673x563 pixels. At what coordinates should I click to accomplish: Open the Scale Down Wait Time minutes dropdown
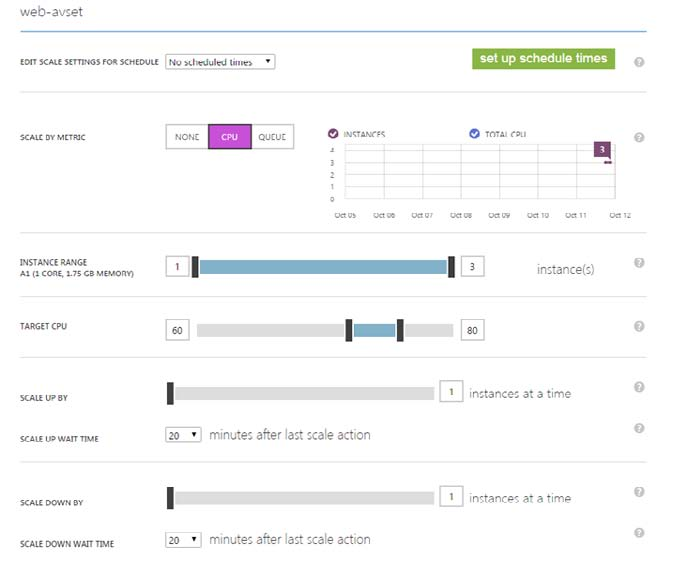click(x=183, y=540)
